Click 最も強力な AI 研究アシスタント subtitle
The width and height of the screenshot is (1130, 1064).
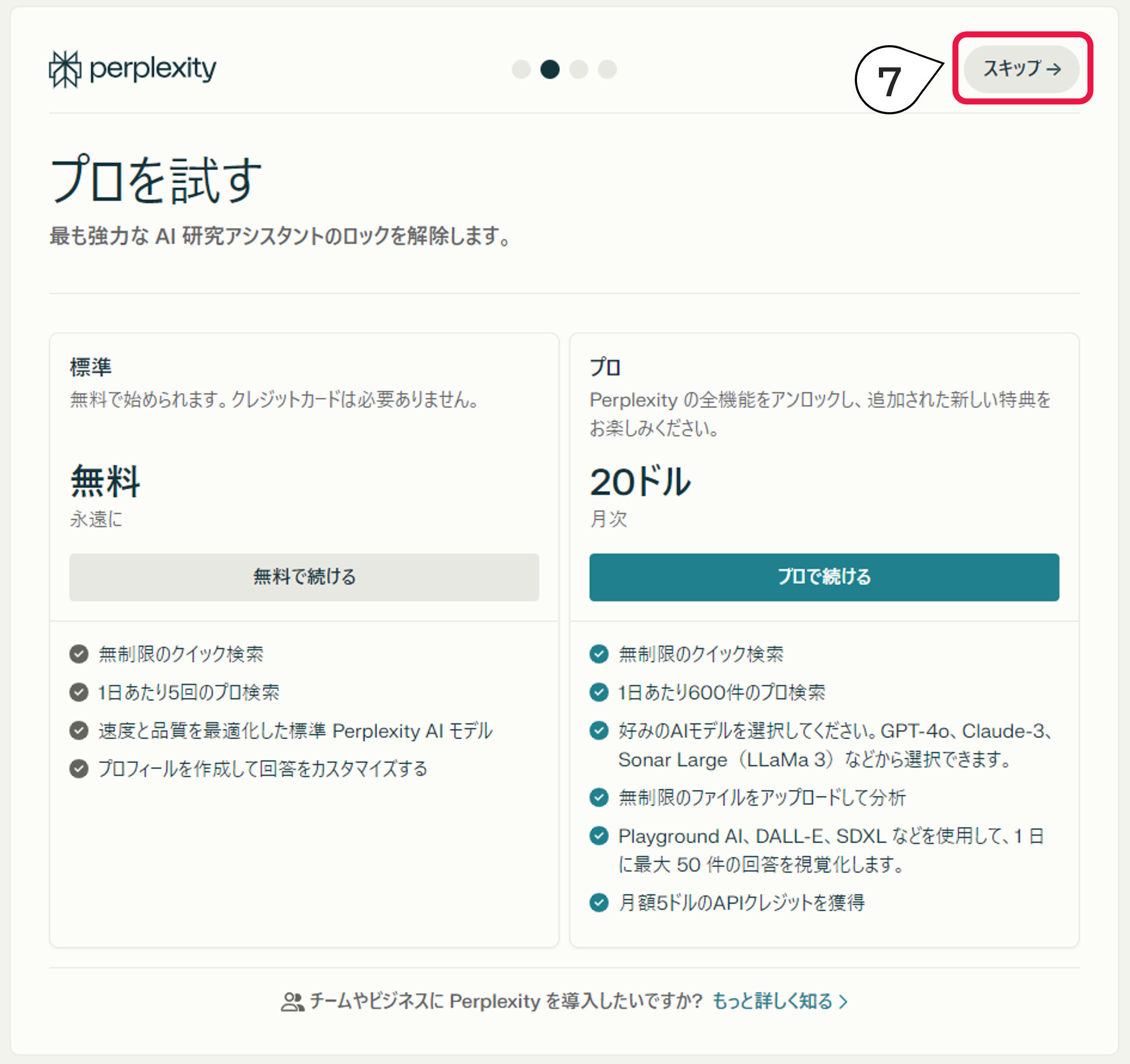pos(279,236)
